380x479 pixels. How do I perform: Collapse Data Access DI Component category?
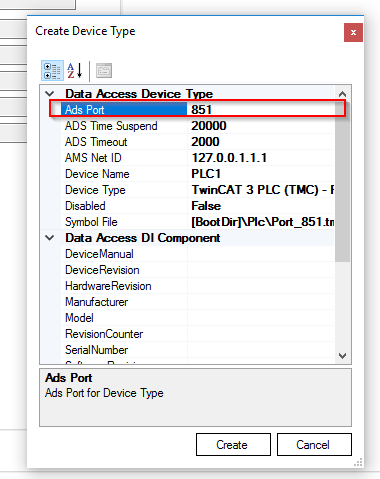[50, 238]
